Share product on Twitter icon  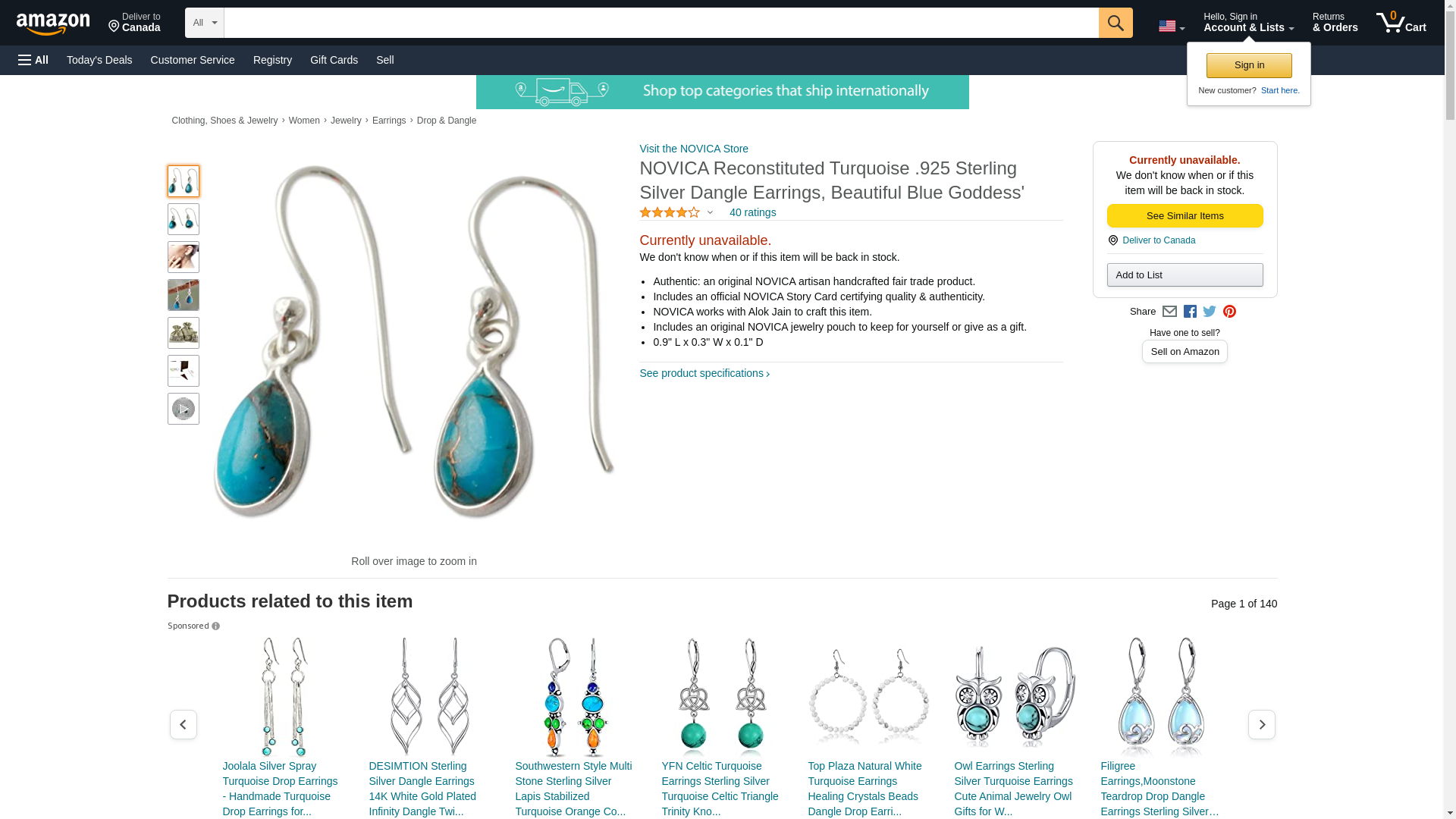coord(1210,312)
